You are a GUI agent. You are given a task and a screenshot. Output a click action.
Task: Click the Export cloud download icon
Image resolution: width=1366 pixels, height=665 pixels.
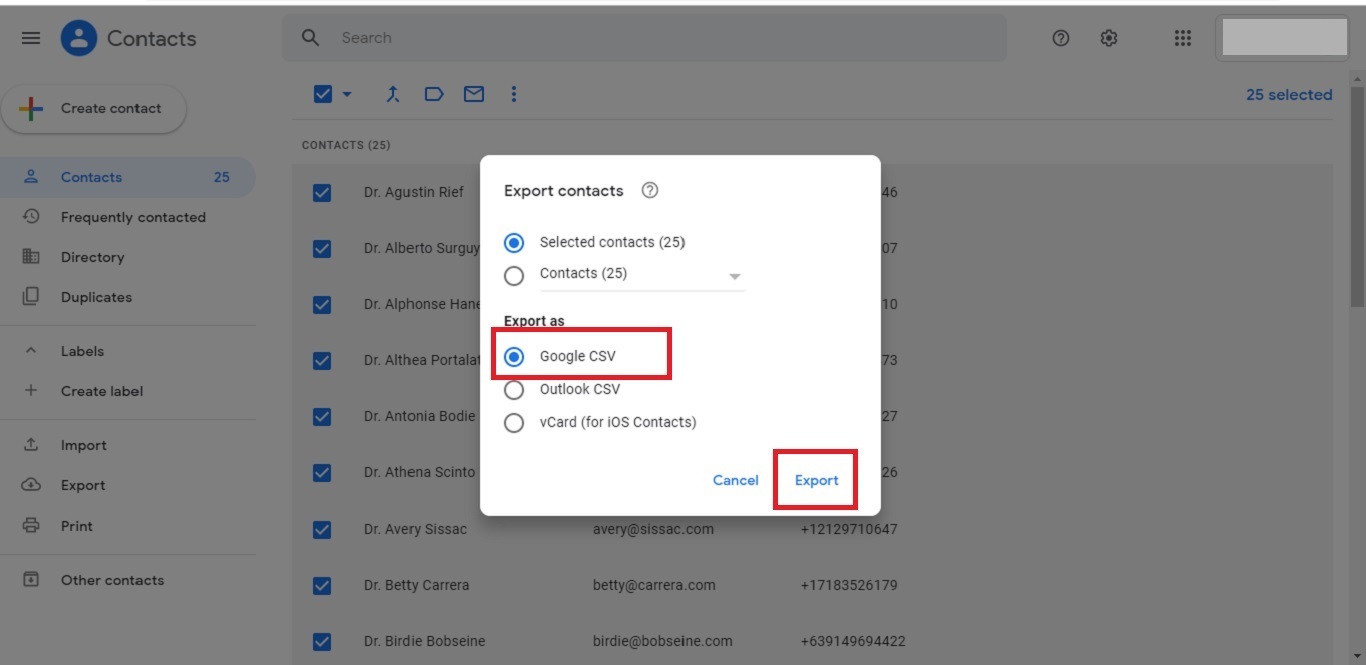[x=31, y=485]
